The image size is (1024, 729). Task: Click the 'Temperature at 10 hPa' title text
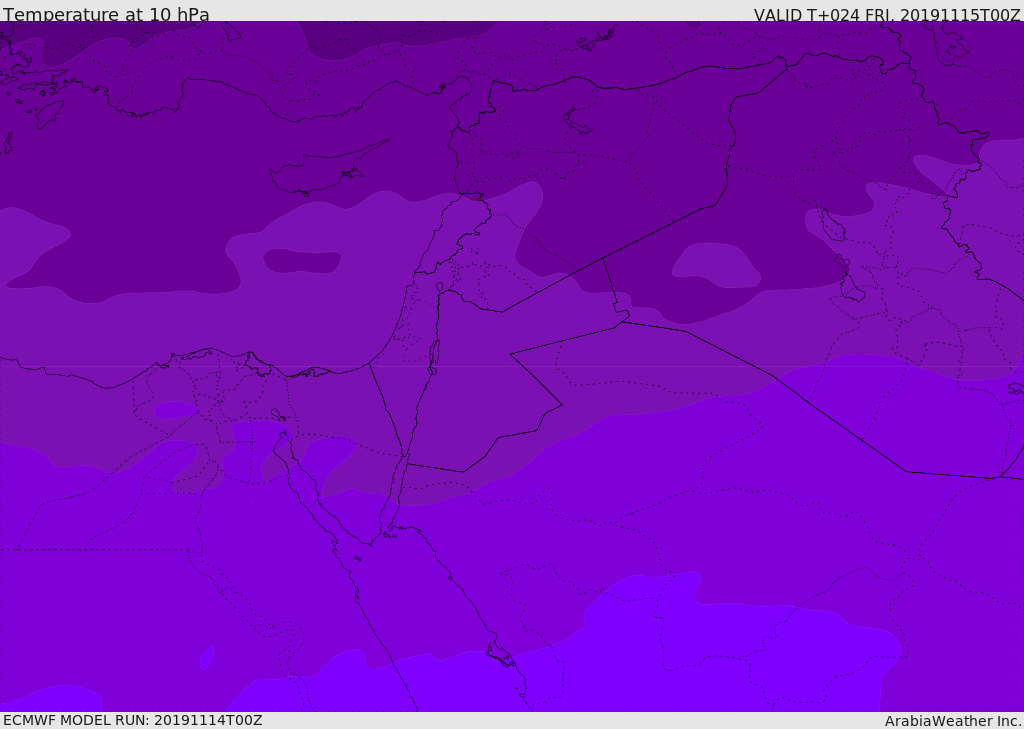[x=106, y=14]
